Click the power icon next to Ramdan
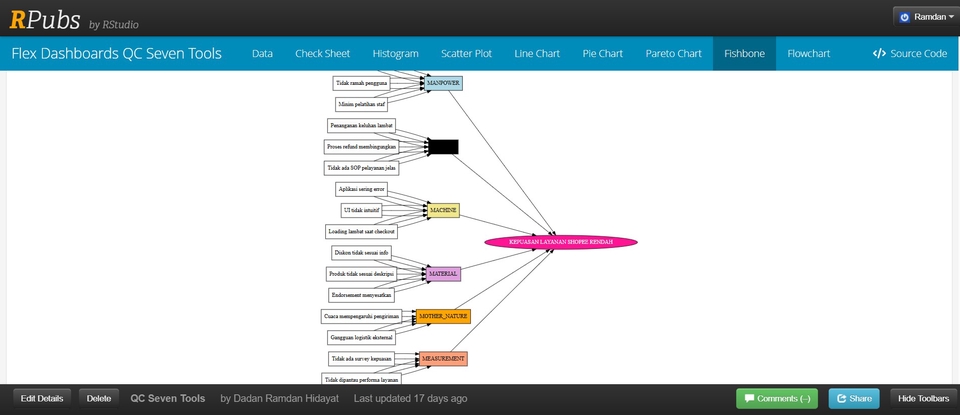 pos(905,17)
